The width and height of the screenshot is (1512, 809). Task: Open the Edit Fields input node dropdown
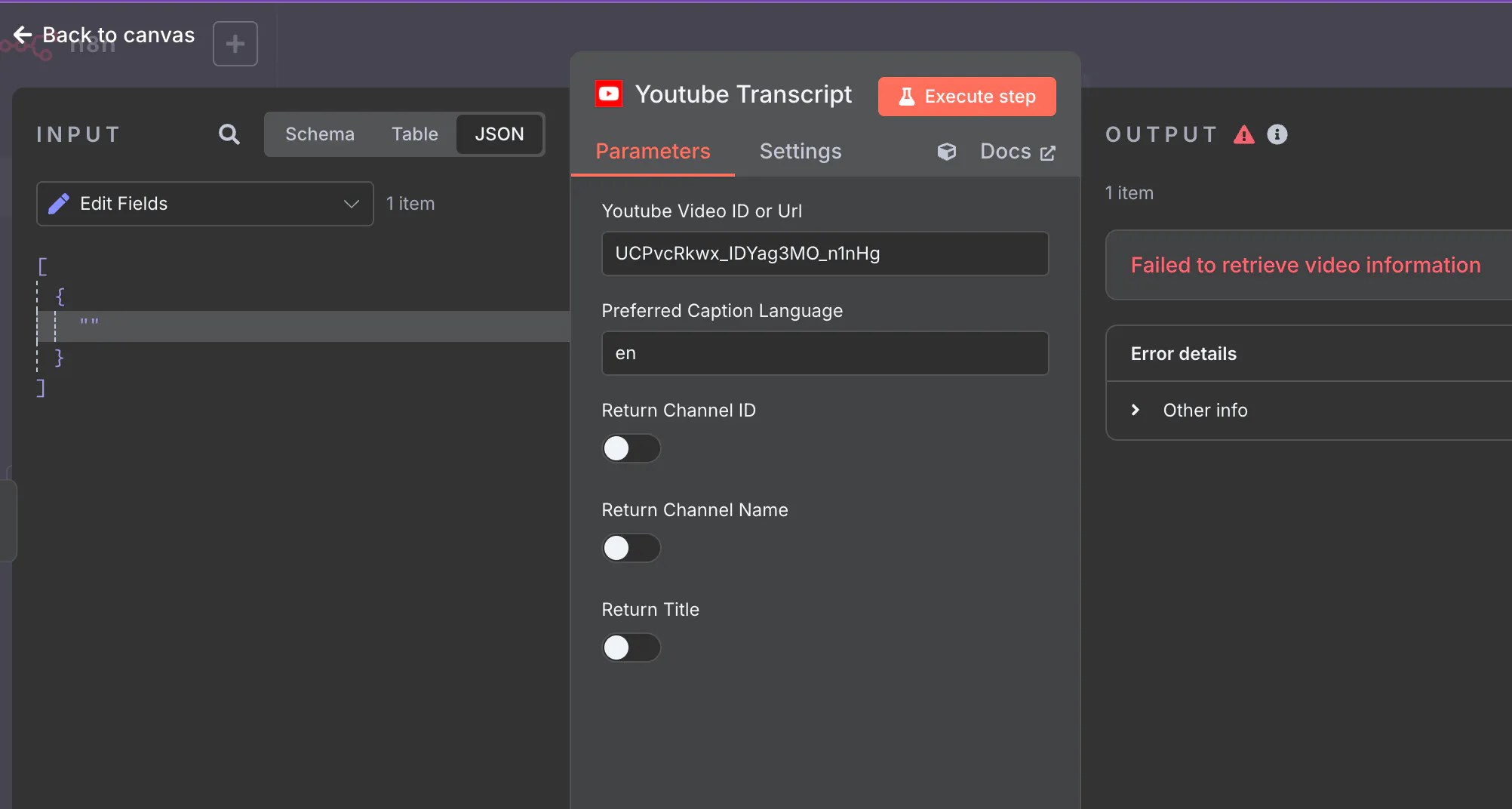(x=205, y=204)
